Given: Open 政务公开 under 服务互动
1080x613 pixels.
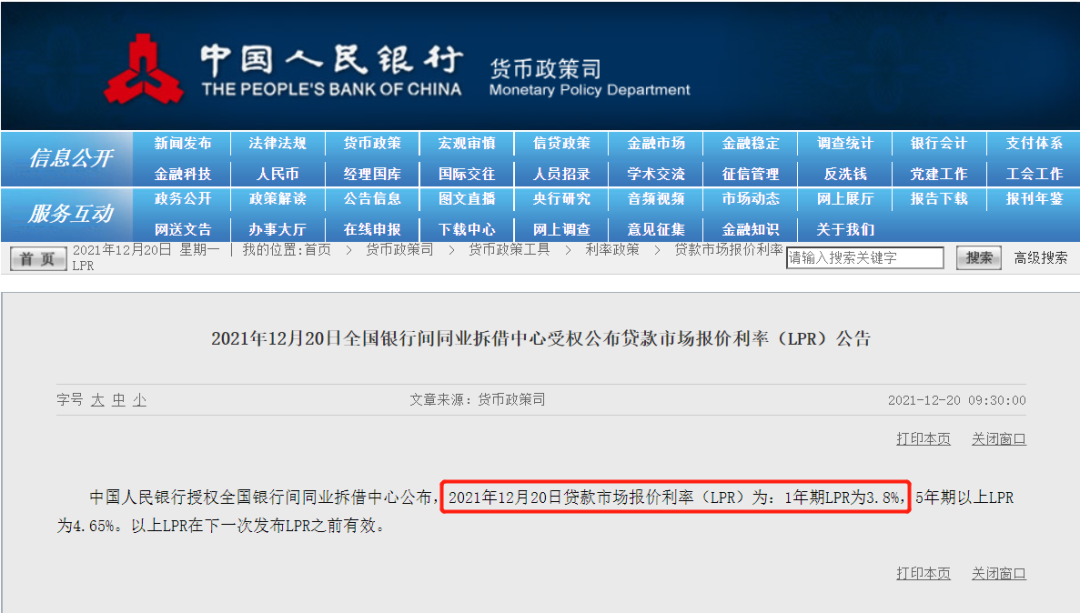Looking at the screenshot, I should click(x=183, y=199).
